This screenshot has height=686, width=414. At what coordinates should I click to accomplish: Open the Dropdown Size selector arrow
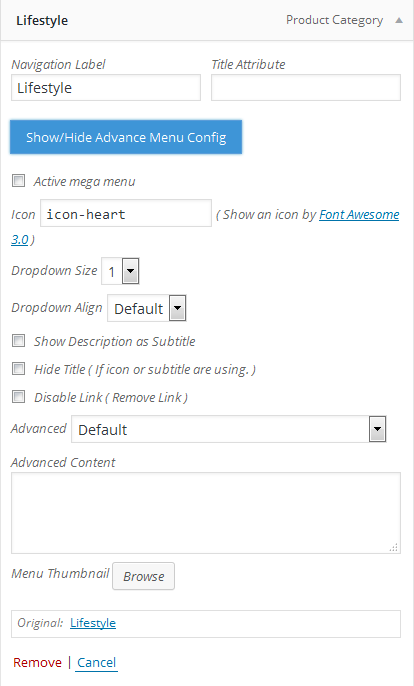(130, 271)
